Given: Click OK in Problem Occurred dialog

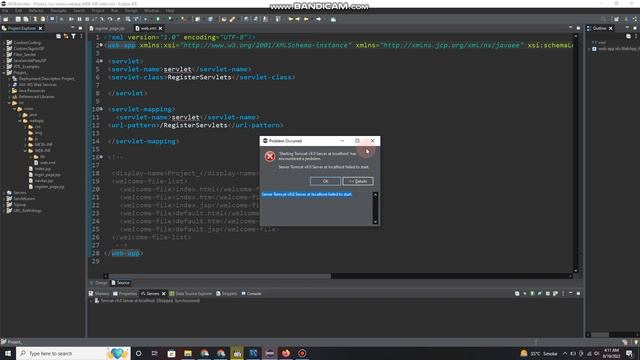Looking at the screenshot, I should click(325, 181).
